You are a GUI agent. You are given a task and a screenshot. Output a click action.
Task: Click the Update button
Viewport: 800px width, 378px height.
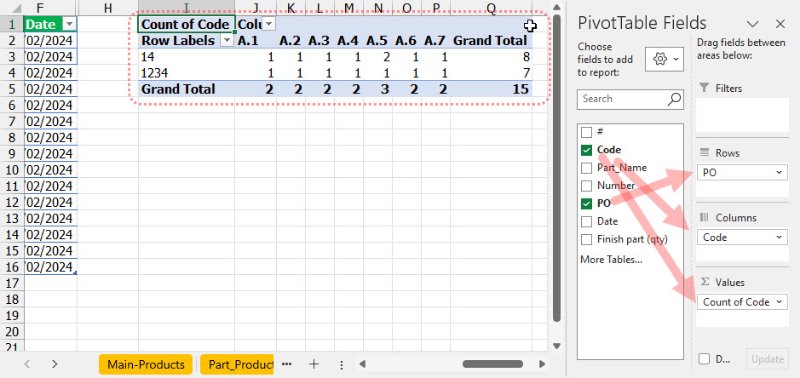coord(767,359)
